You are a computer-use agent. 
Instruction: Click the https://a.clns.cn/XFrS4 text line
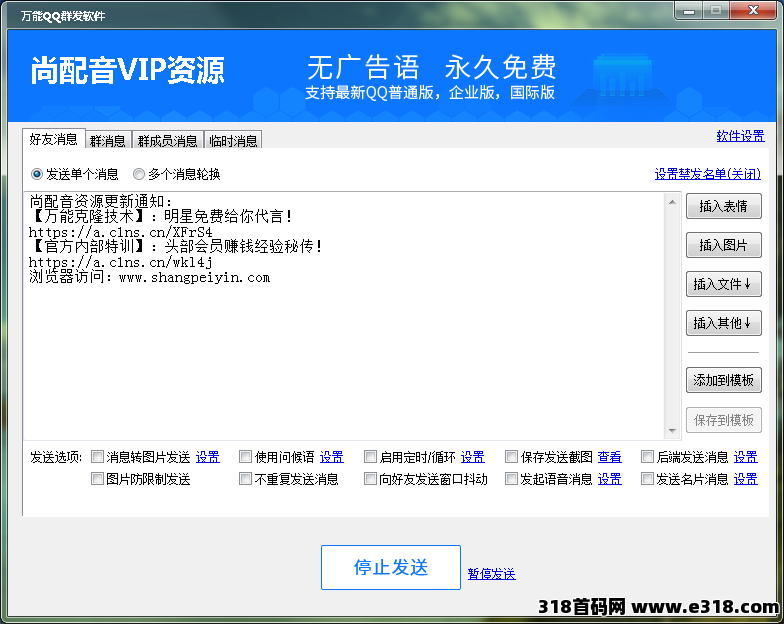point(120,232)
